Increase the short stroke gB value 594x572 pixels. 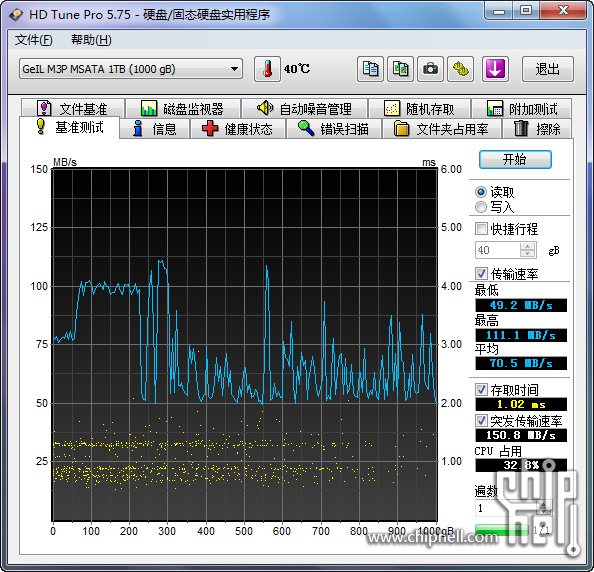point(527,246)
